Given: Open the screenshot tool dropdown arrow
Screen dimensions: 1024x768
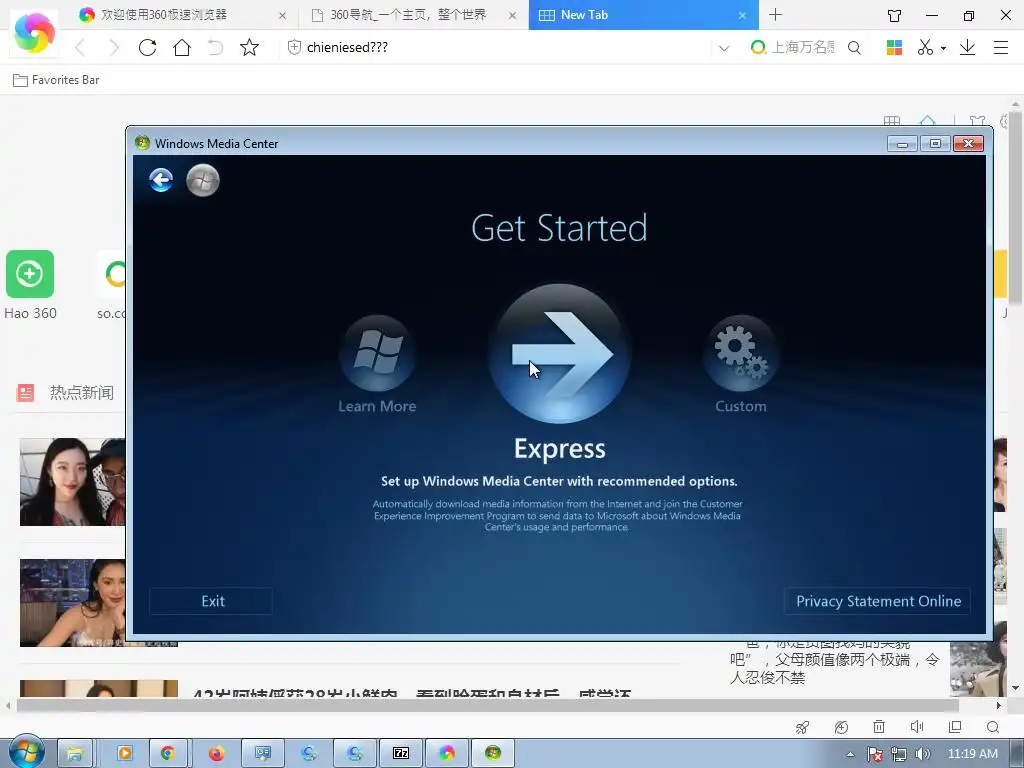Looking at the screenshot, I should [943, 48].
